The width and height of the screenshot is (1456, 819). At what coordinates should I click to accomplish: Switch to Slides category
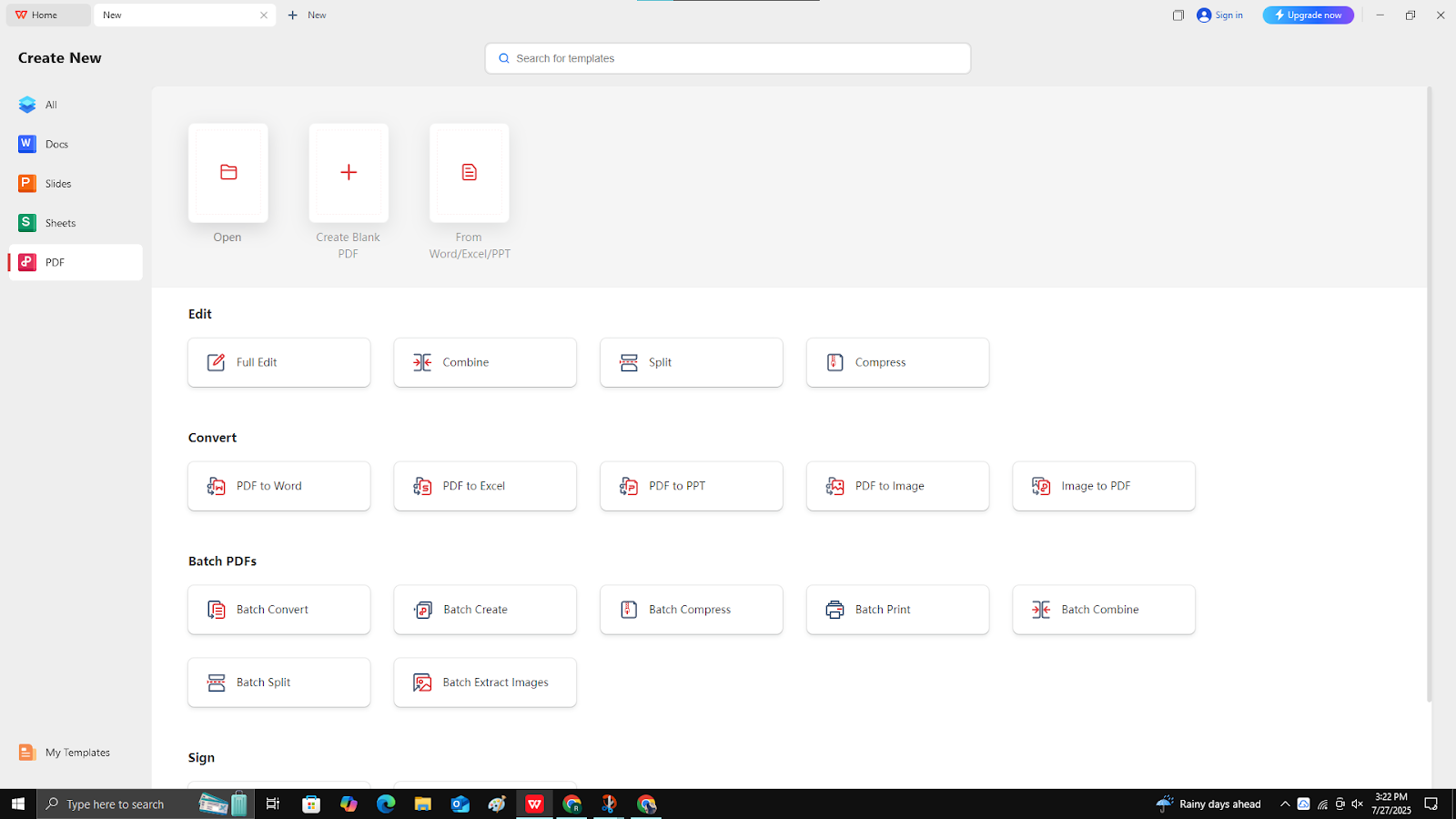pos(76,184)
